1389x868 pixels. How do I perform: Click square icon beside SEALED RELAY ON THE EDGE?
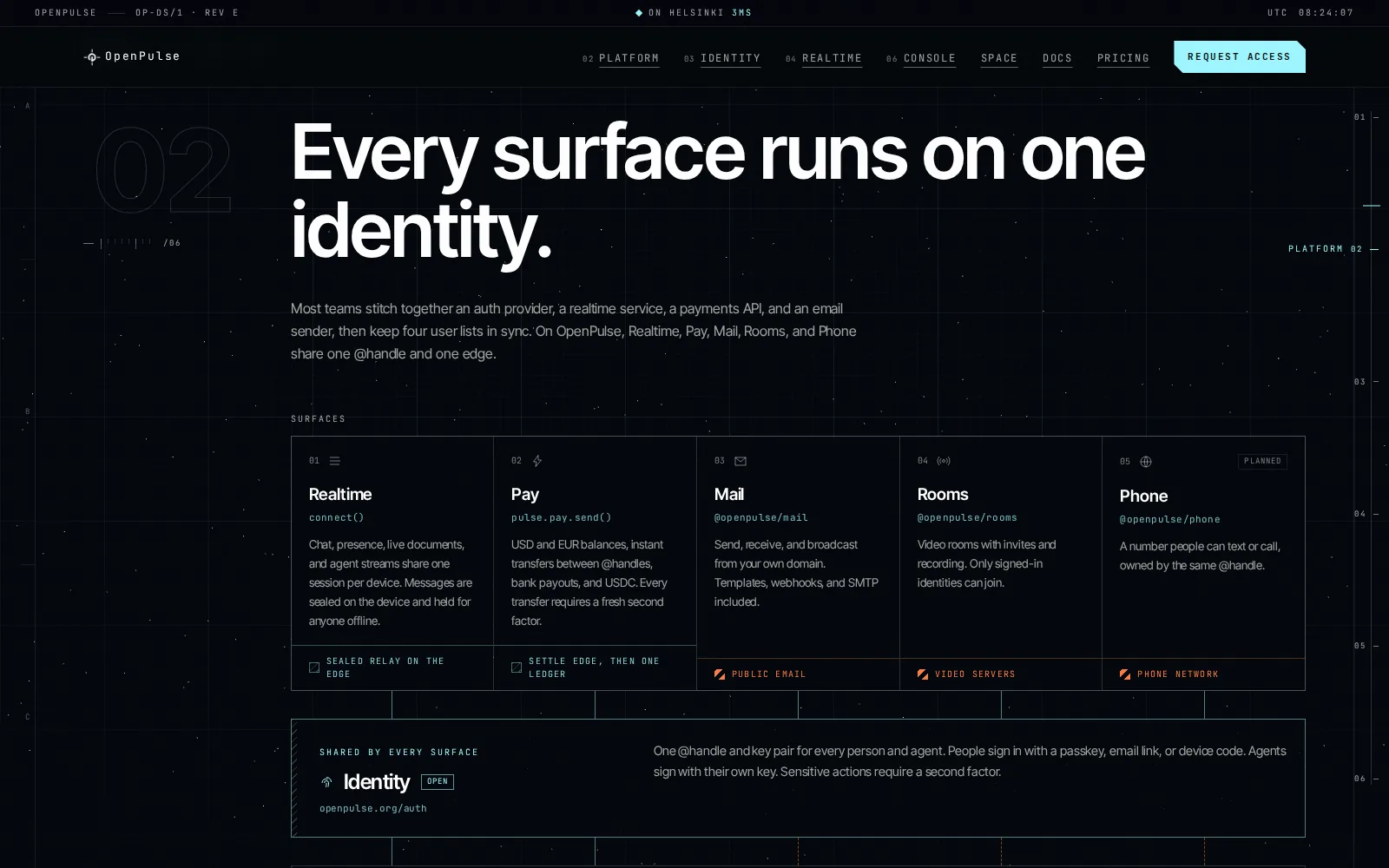point(314,667)
